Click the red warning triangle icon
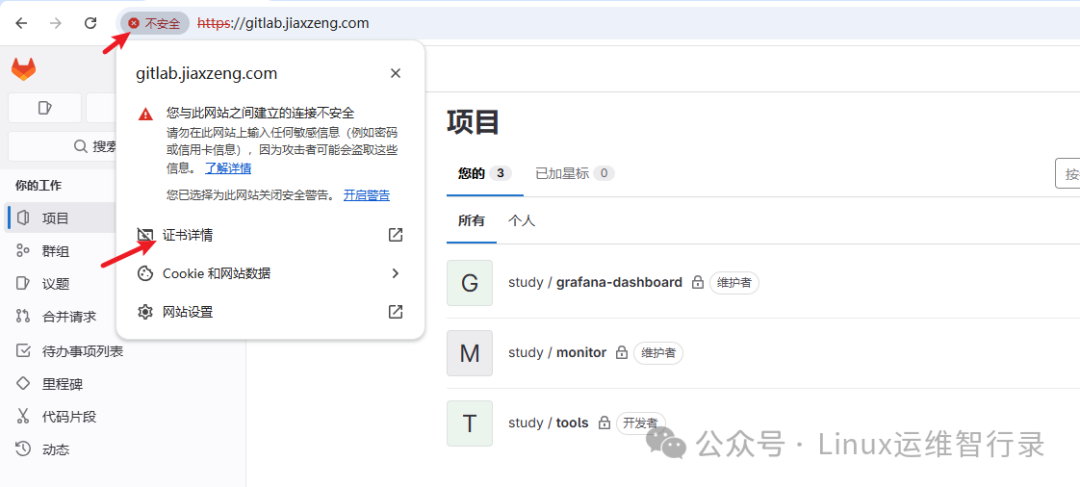Viewport: 1080px width, 487px height. tap(145, 114)
